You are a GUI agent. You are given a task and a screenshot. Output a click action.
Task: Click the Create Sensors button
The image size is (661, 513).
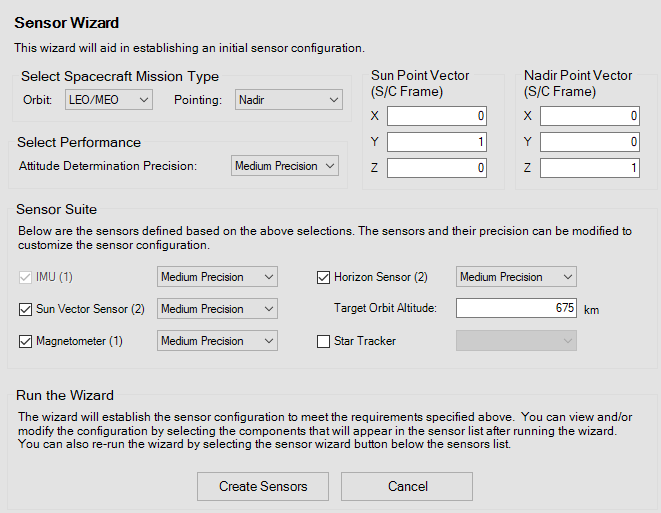(x=263, y=487)
